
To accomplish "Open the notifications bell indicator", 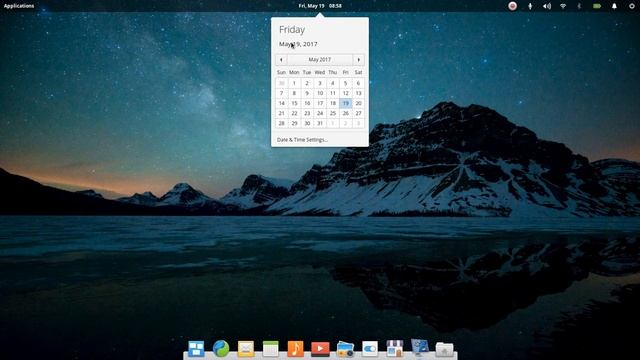I will pyautogui.click(x=614, y=6).
